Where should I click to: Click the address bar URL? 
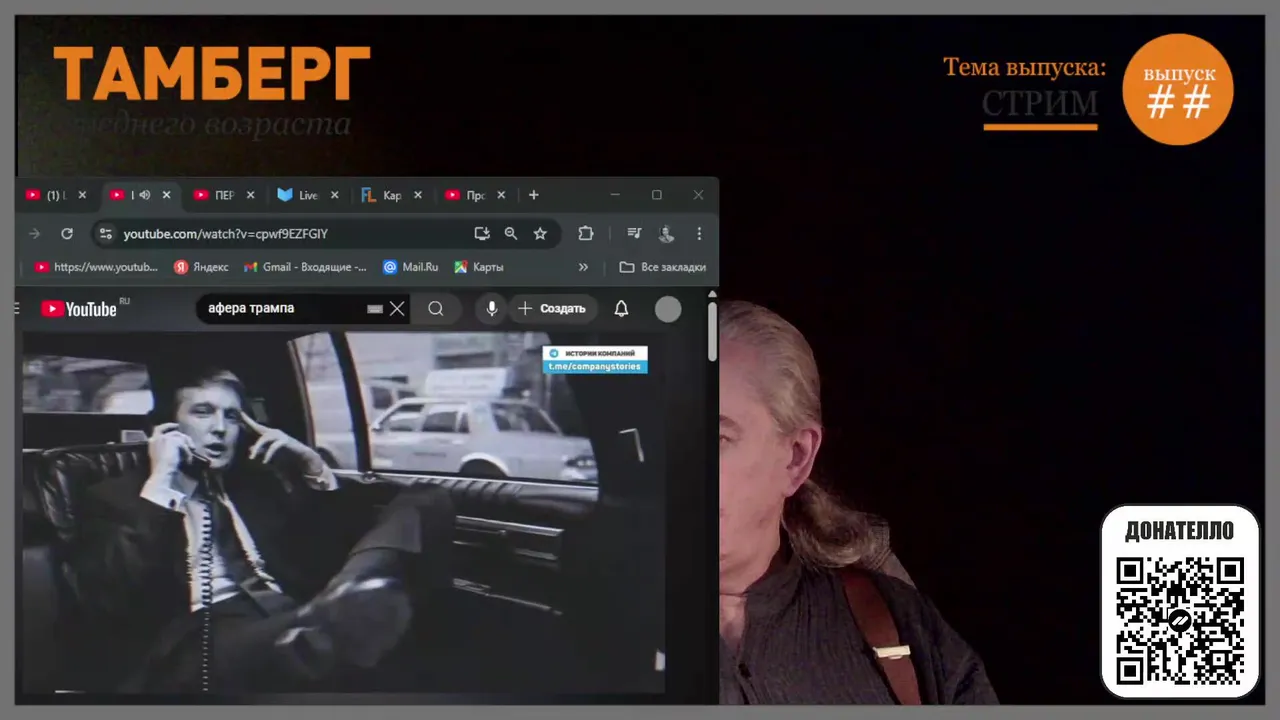pos(226,234)
